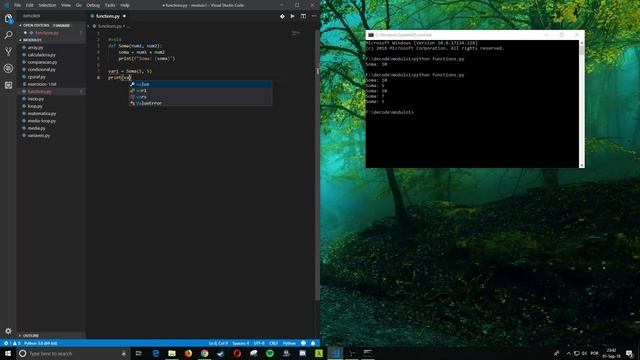The width and height of the screenshot is (640, 360).
Task: Open the Explorer view in activity bar
Action: [8, 18]
